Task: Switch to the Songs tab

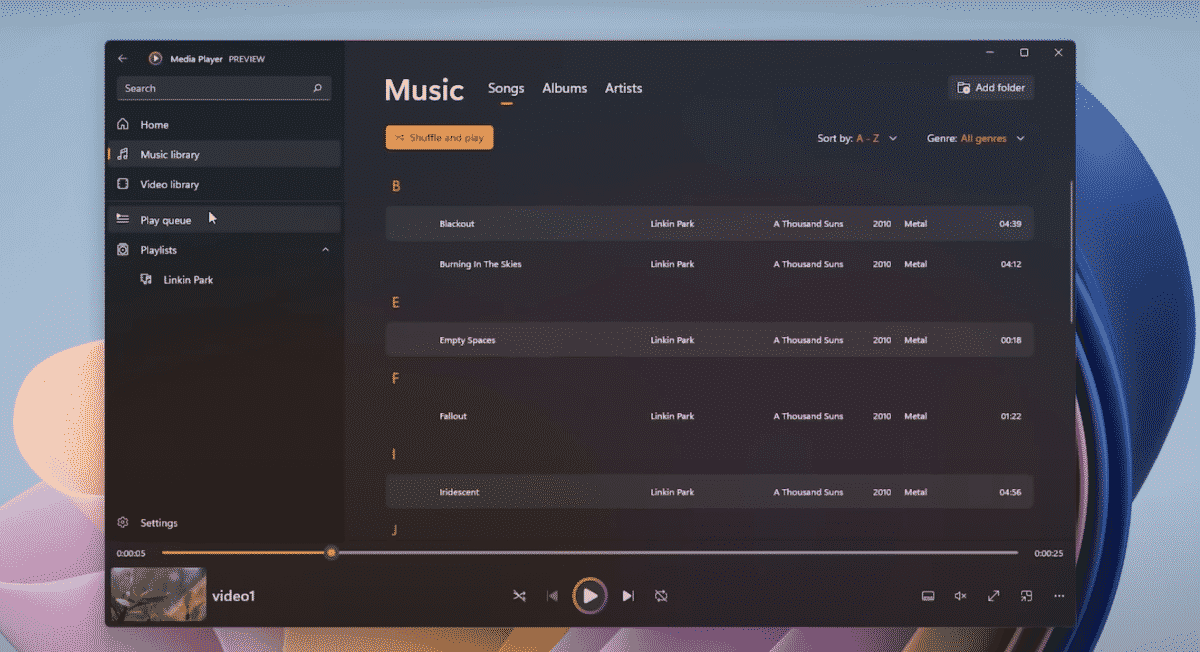Action: click(506, 88)
